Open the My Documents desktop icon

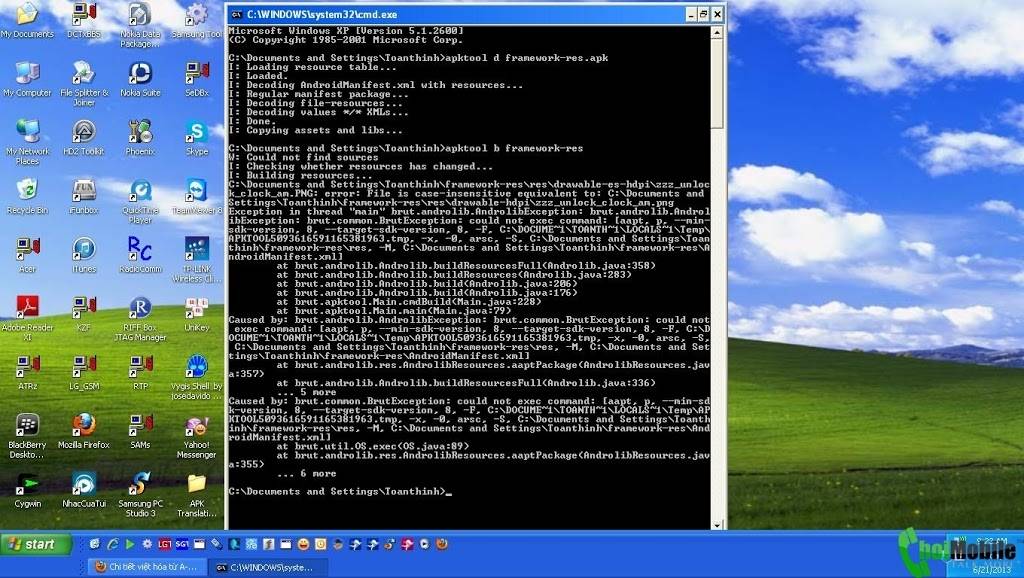click(x=27, y=20)
